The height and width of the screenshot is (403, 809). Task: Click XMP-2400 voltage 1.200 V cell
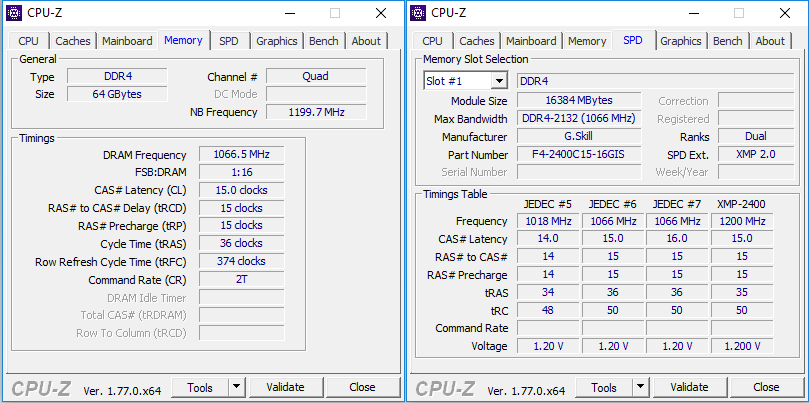point(742,346)
